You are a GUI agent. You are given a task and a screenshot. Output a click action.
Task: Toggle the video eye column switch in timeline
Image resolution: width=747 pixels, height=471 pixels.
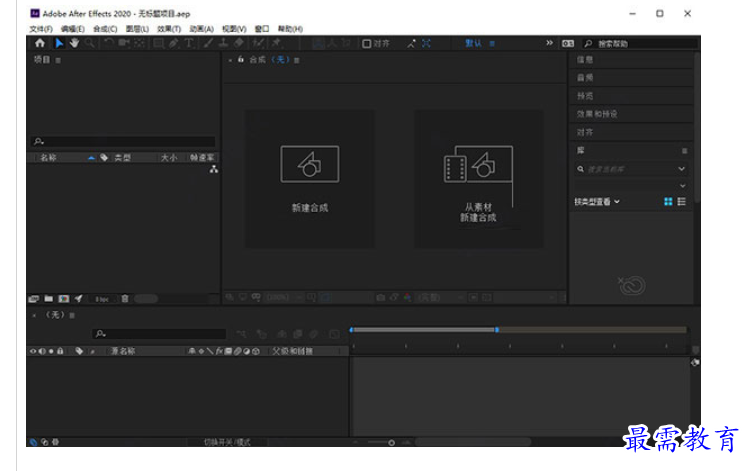tap(33, 351)
